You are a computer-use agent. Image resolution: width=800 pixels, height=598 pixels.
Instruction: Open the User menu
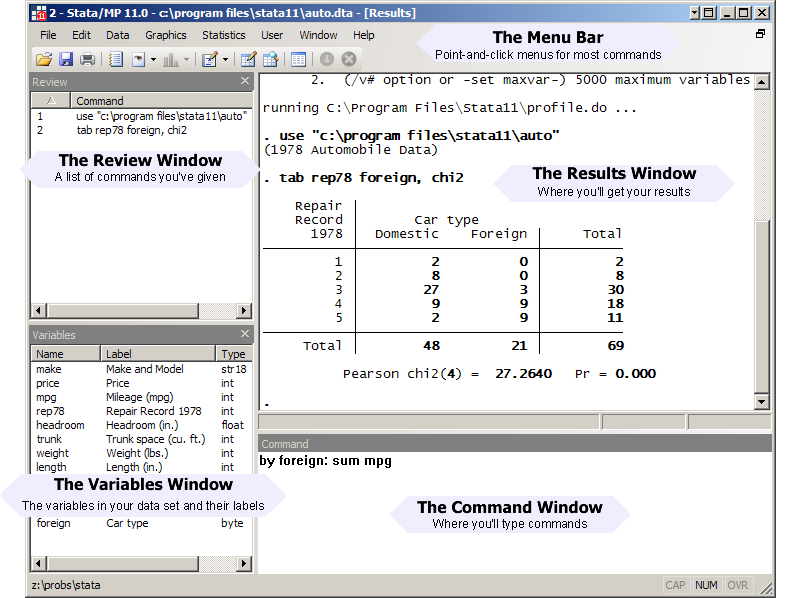pyautogui.click(x=272, y=35)
